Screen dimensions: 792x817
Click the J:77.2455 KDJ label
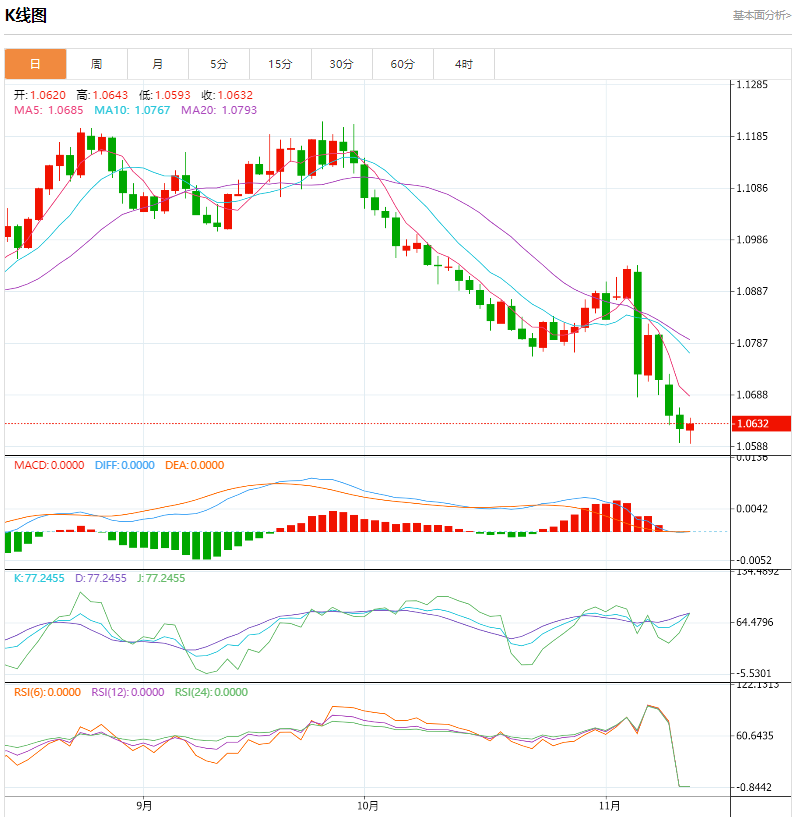(x=161, y=578)
